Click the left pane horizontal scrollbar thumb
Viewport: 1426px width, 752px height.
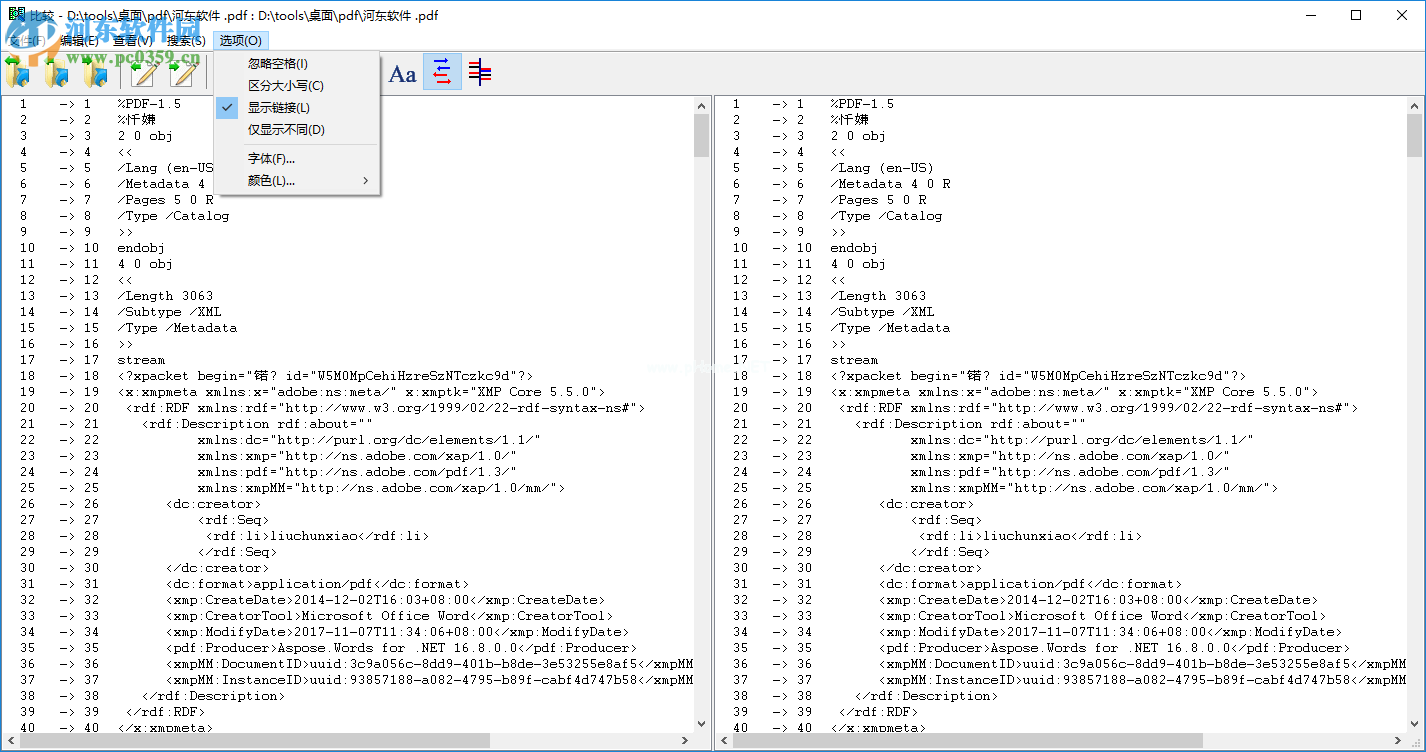tap(255, 741)
